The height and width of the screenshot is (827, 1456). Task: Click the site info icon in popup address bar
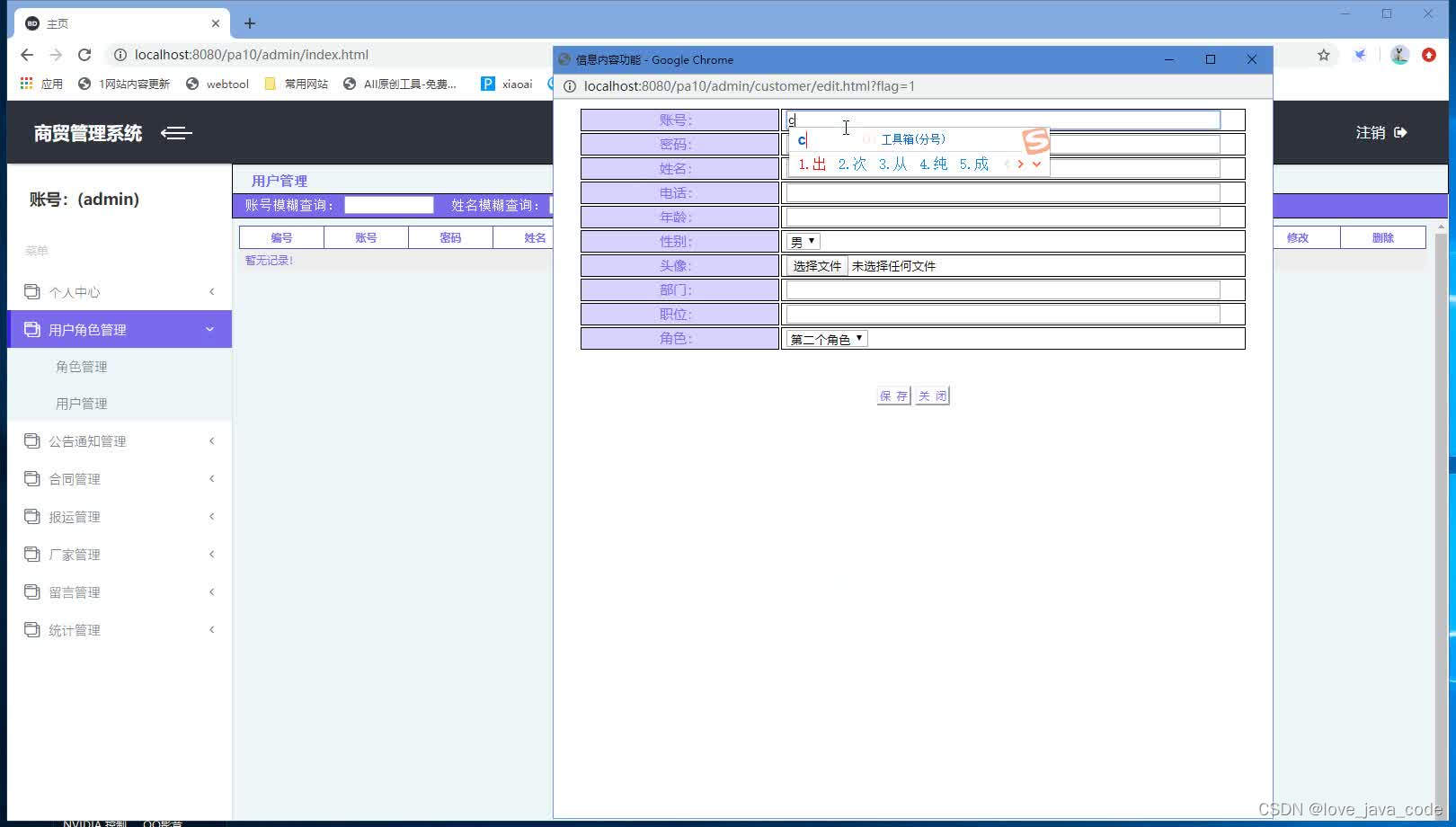pos(569,86)
